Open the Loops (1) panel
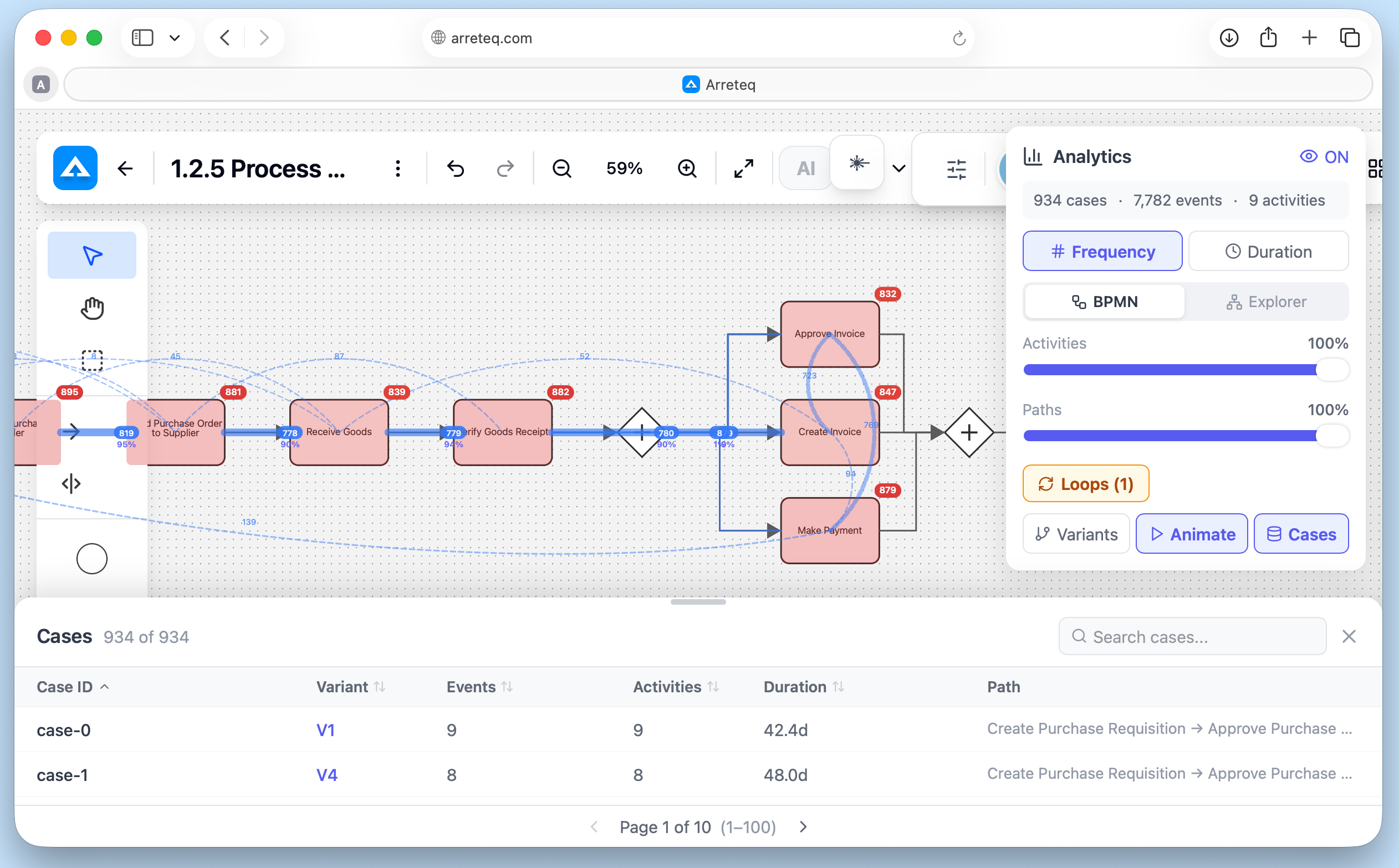This screenshot has width=1399, height=868. click(x=1085, y=483)
